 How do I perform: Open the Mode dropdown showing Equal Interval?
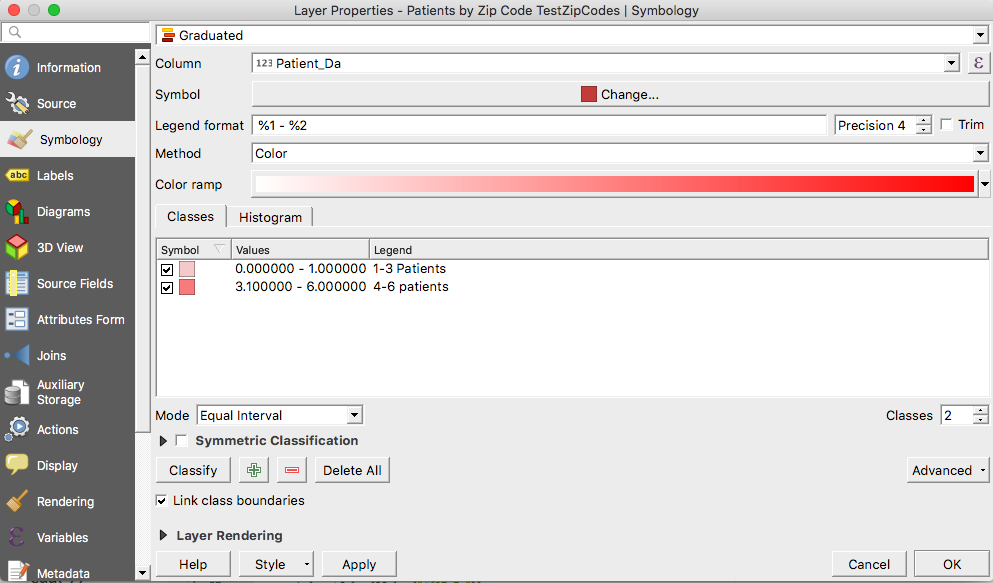click(280, 414)
